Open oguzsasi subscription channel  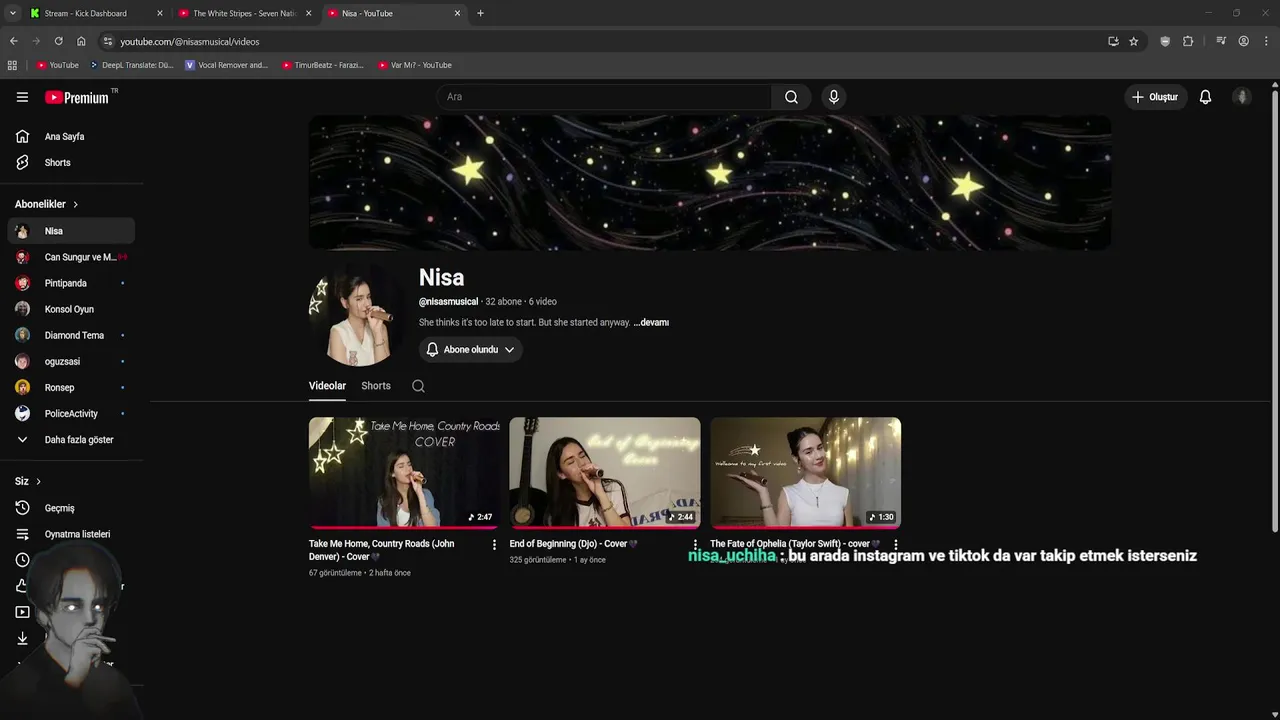pyautogui.click(x=70, y=361)
